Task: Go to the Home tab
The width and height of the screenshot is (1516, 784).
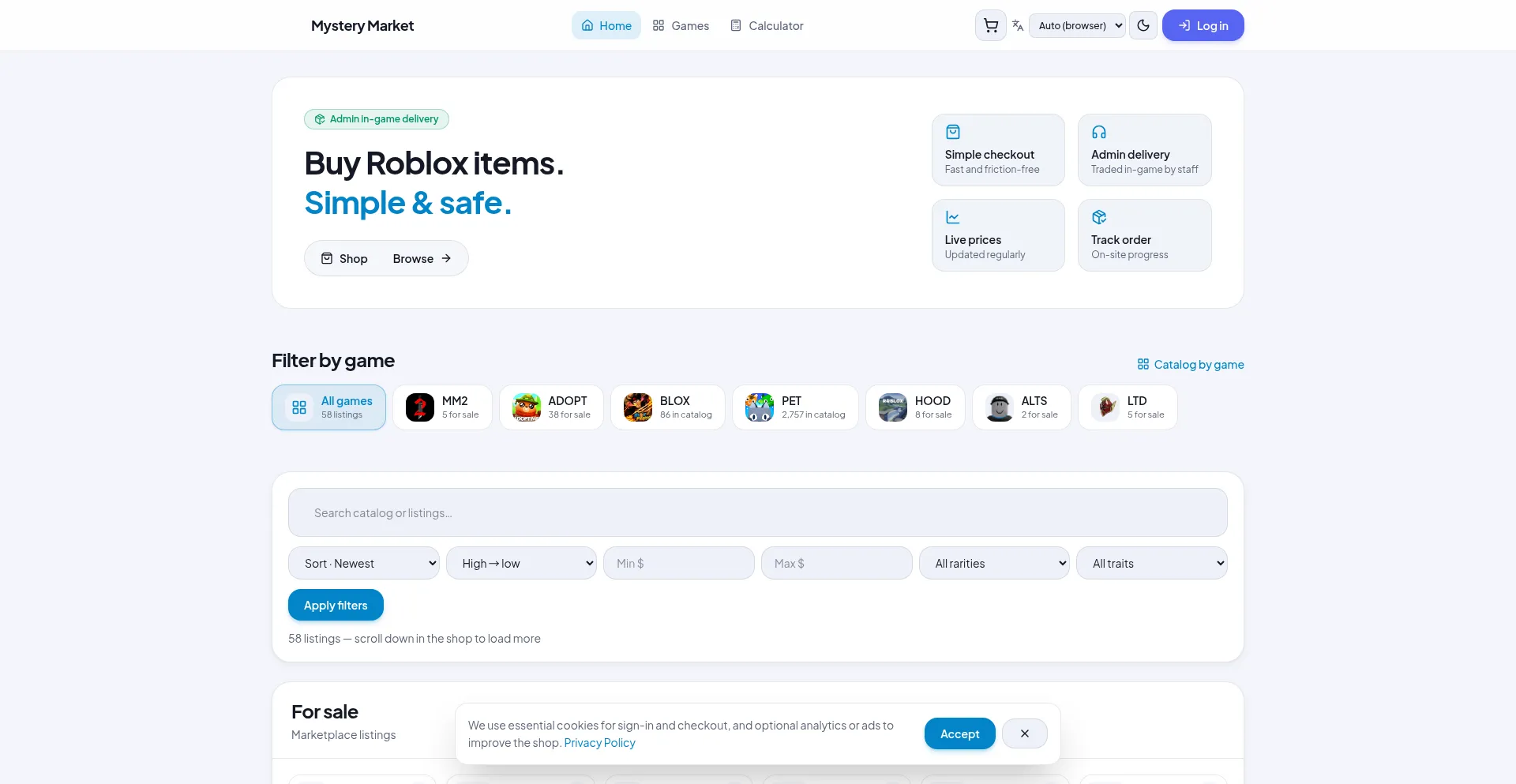Action: tap(606, 25)
